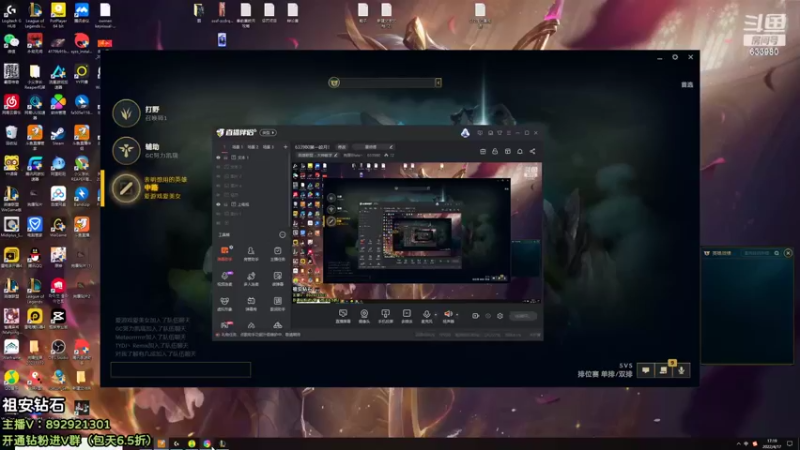This screenshot has width=800, height=450.
Task: Open the NEW-tagged tool in middle toolbox row
Action: [x=224, y=278]
